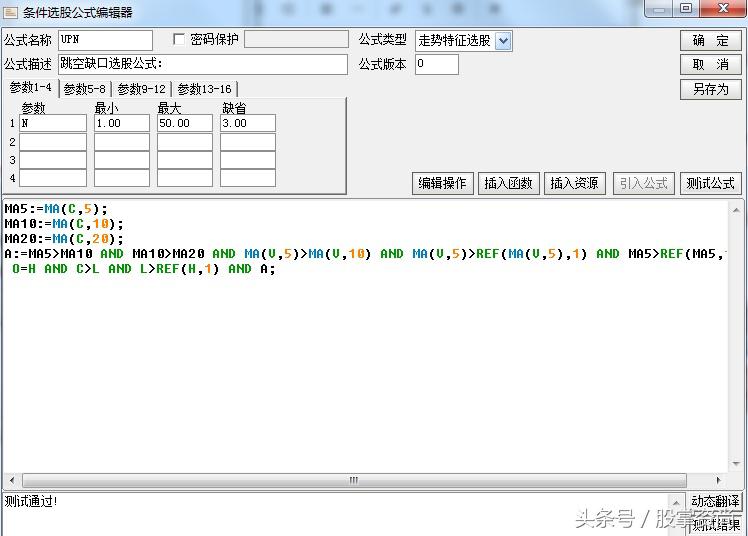Switch to 参数13-16 tab
This screenshot has height=536, width=748.
point(204,89)
